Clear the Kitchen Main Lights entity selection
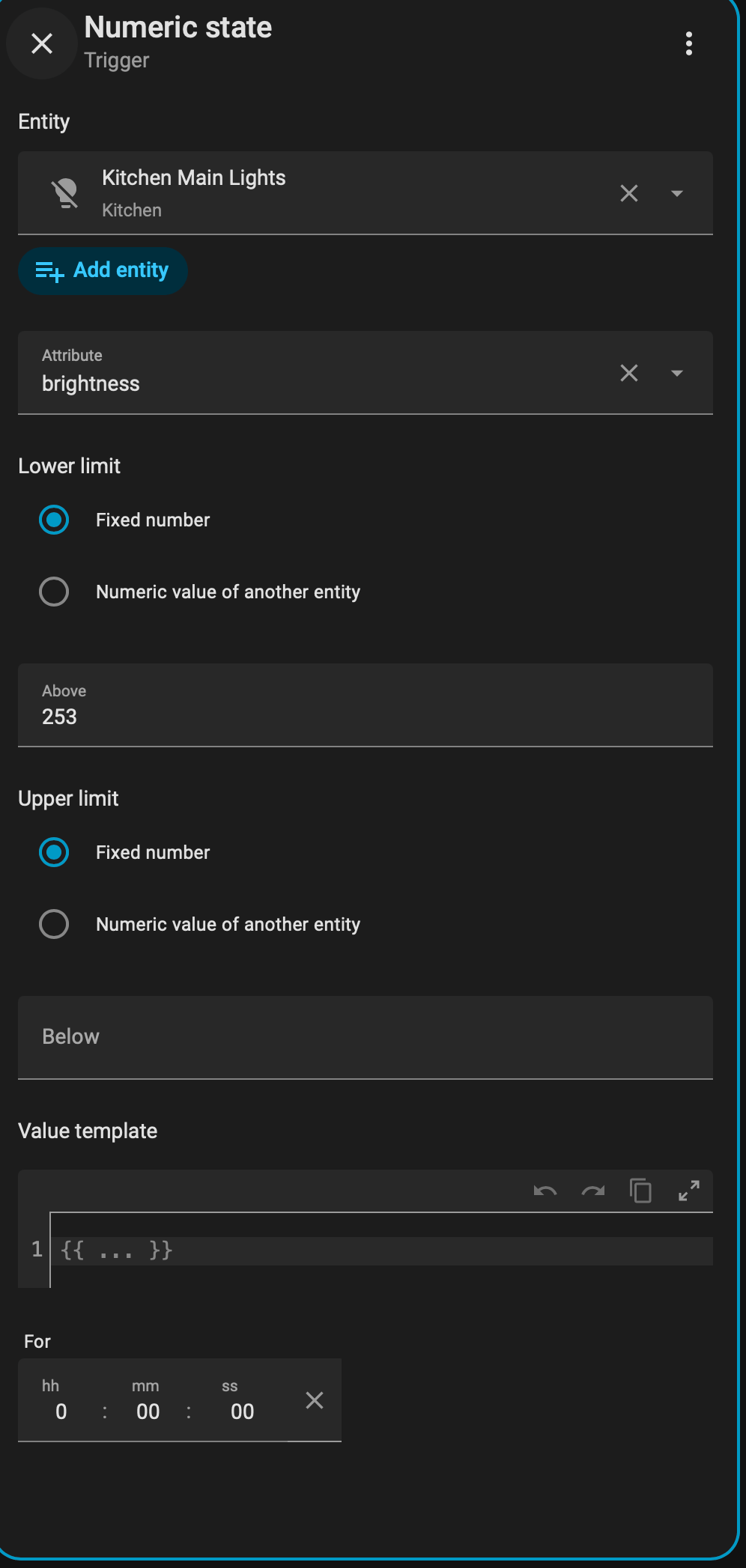The image size is (746, 1568). (x=628, y=193)
